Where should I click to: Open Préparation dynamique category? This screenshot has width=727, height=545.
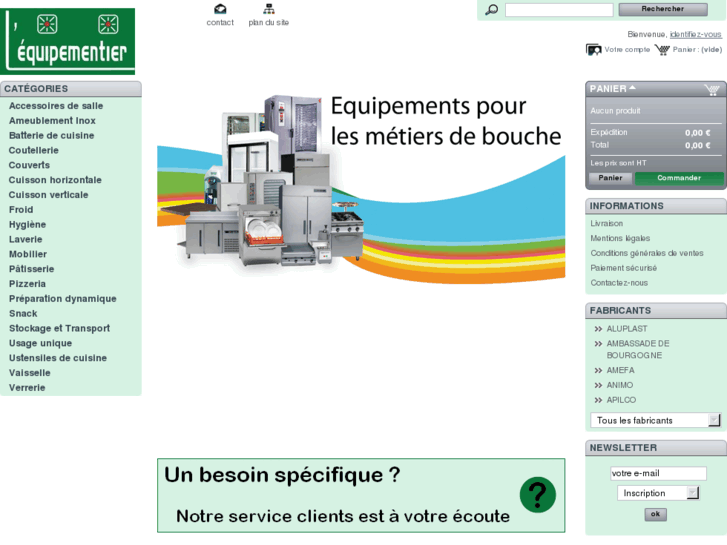point(63,299)
